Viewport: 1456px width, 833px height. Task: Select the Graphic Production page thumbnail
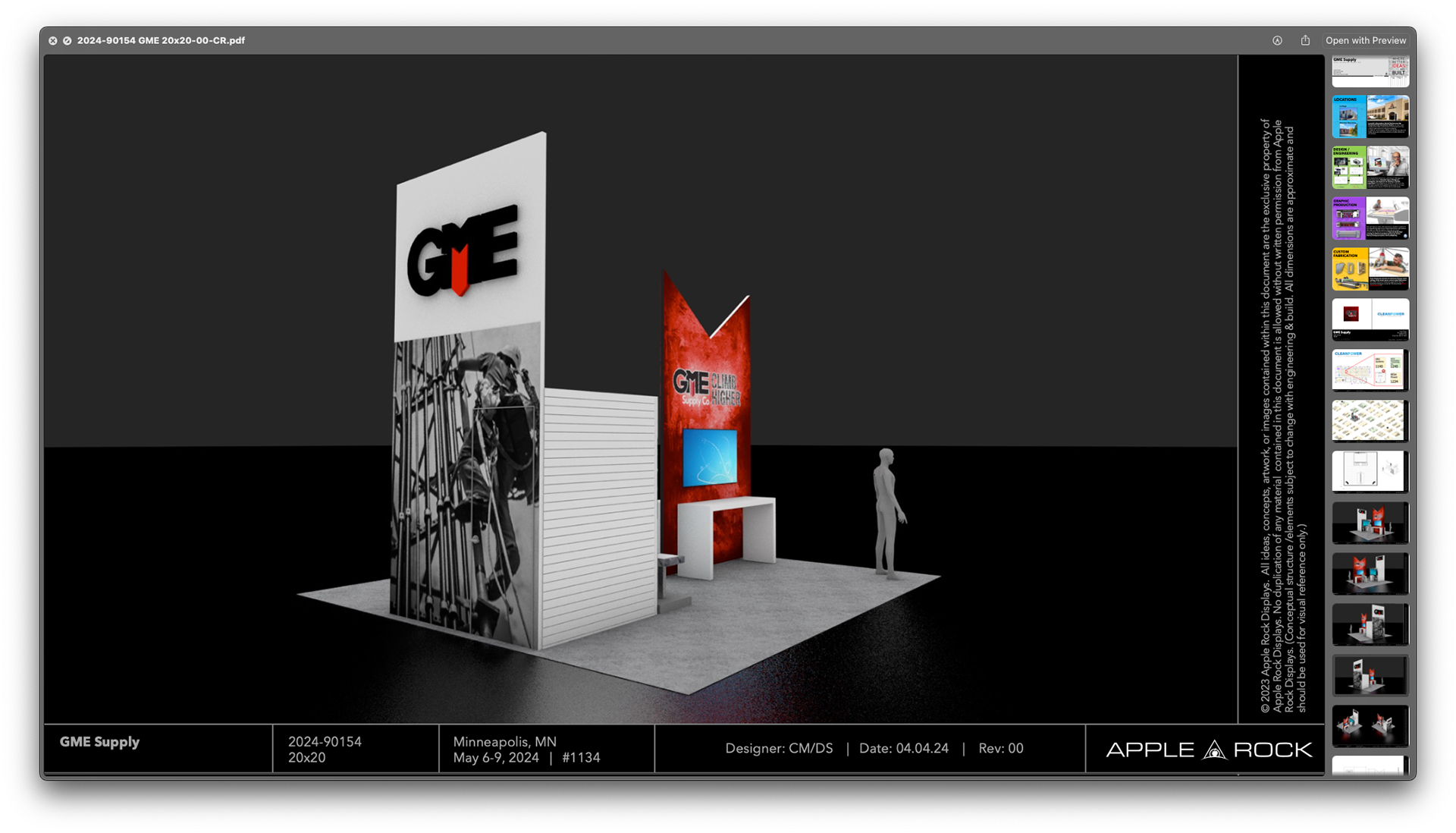pos(1370,218)
